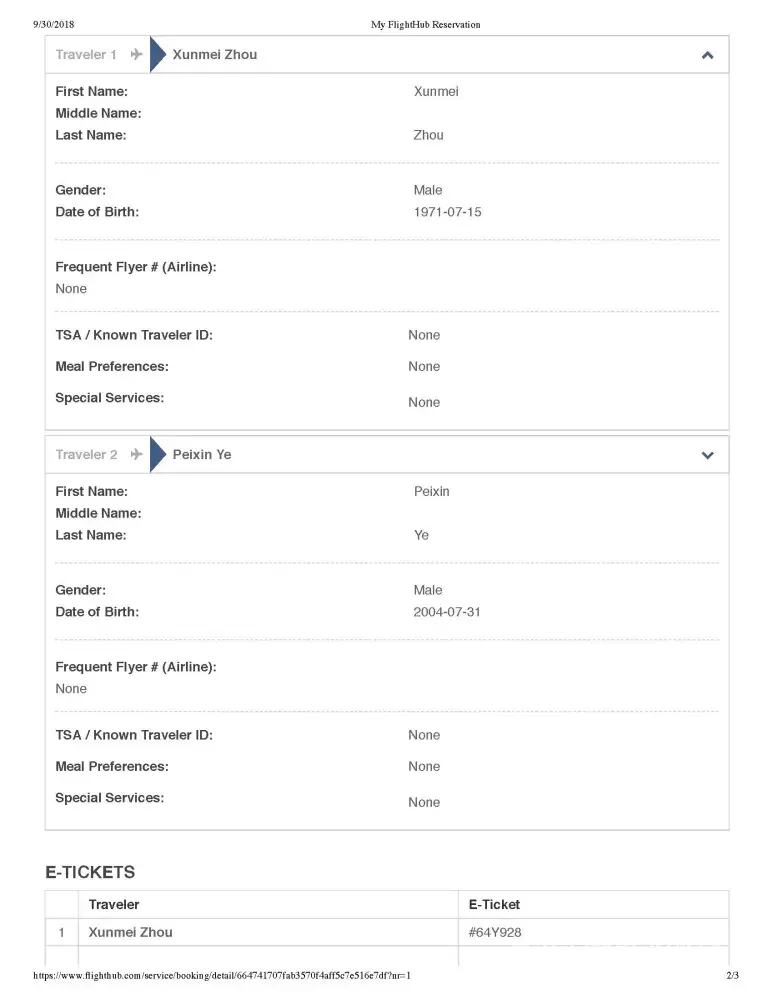Collapse Traveler 1 section with up chevron
Screen dimensions: 773x1000
tap(707, 55)
